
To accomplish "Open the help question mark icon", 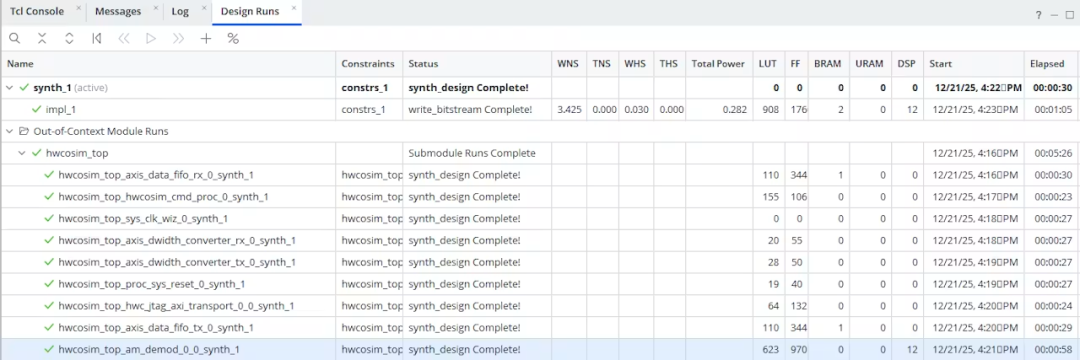I will tap(1039, 15).
